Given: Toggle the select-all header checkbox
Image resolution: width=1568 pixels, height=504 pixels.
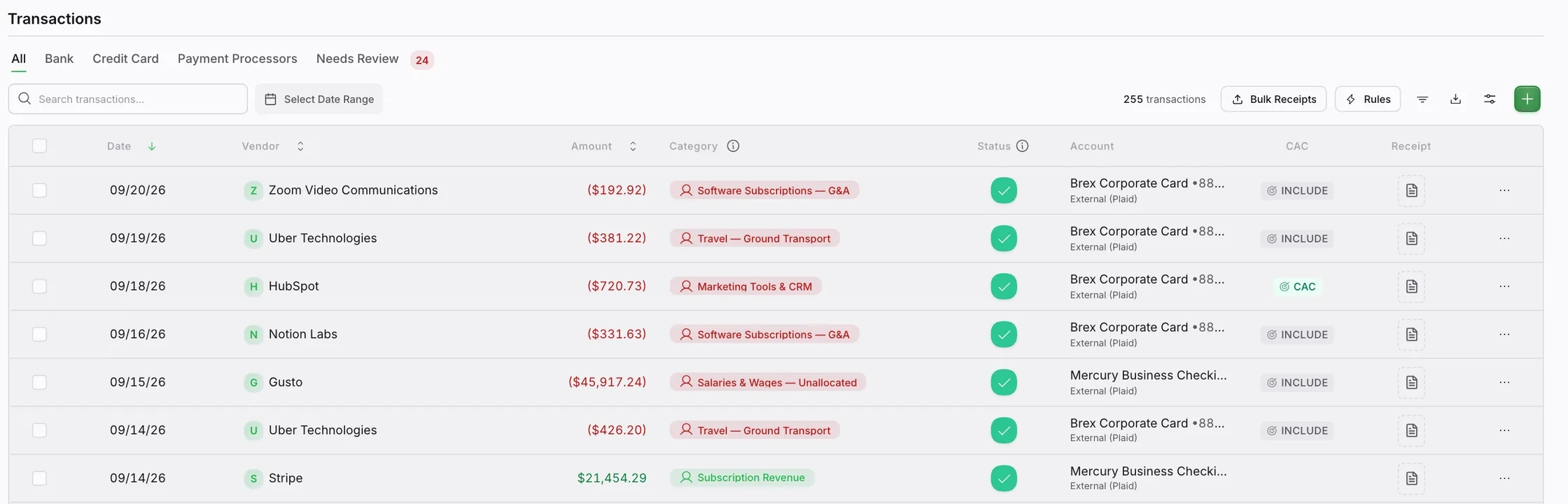Looking at the screenshot, I should point(39,146).
